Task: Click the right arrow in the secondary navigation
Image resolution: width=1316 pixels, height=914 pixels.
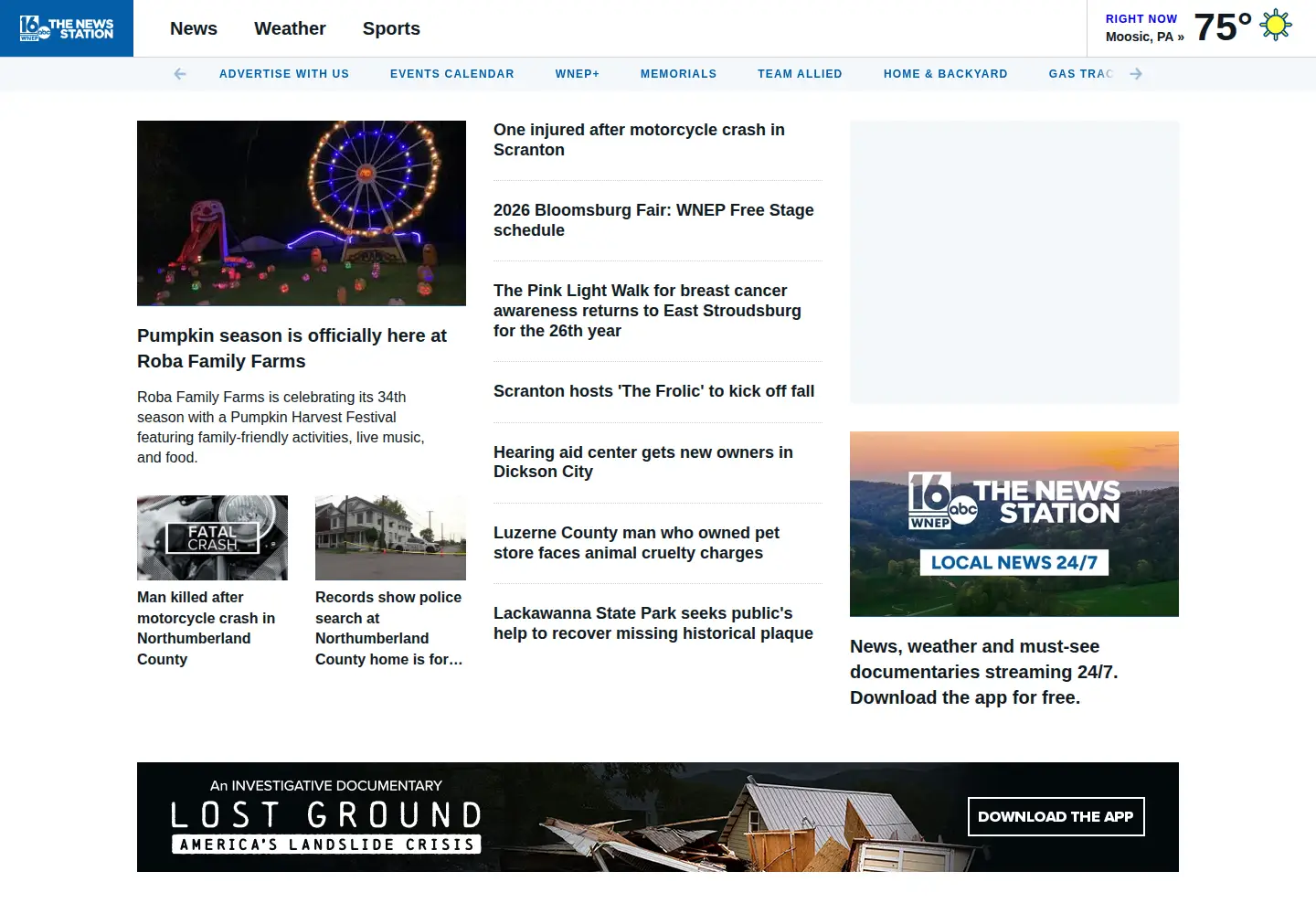Action: [x=1136, y=74]
